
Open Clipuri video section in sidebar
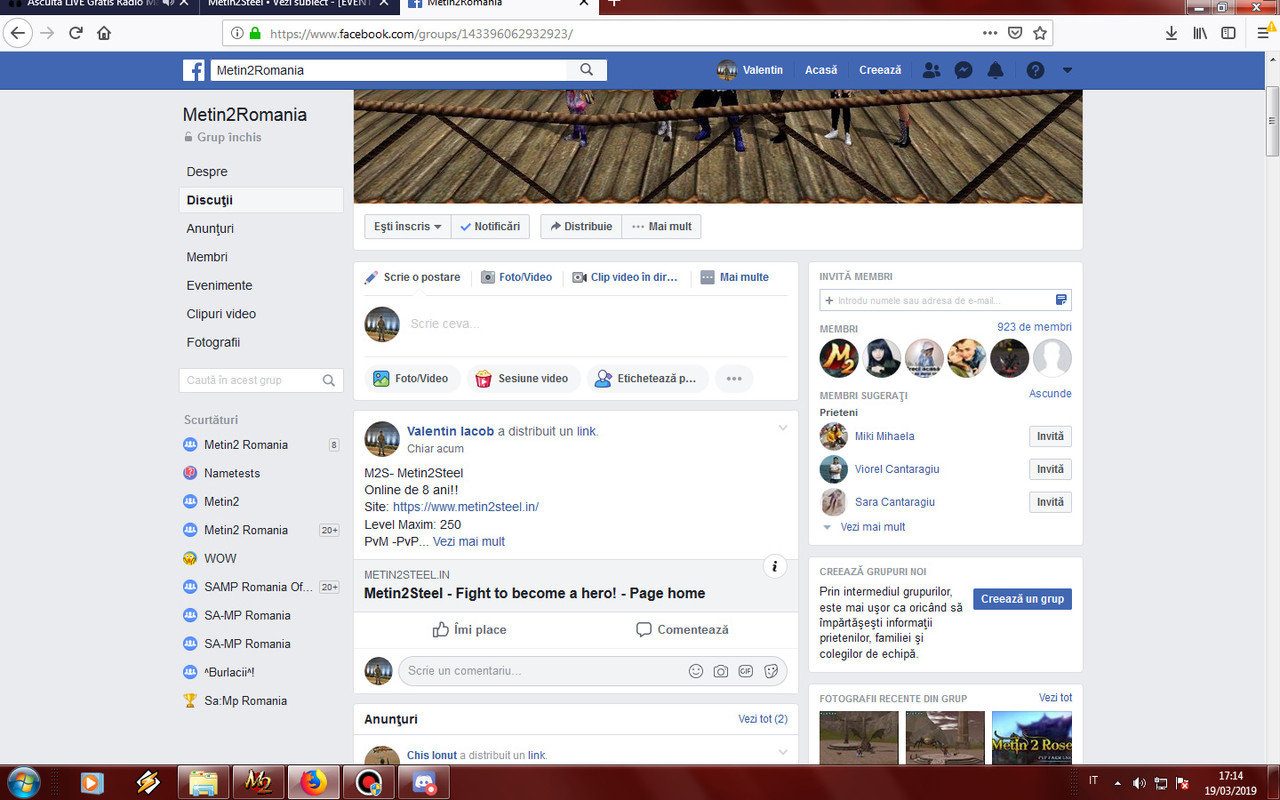click(221, 314)
